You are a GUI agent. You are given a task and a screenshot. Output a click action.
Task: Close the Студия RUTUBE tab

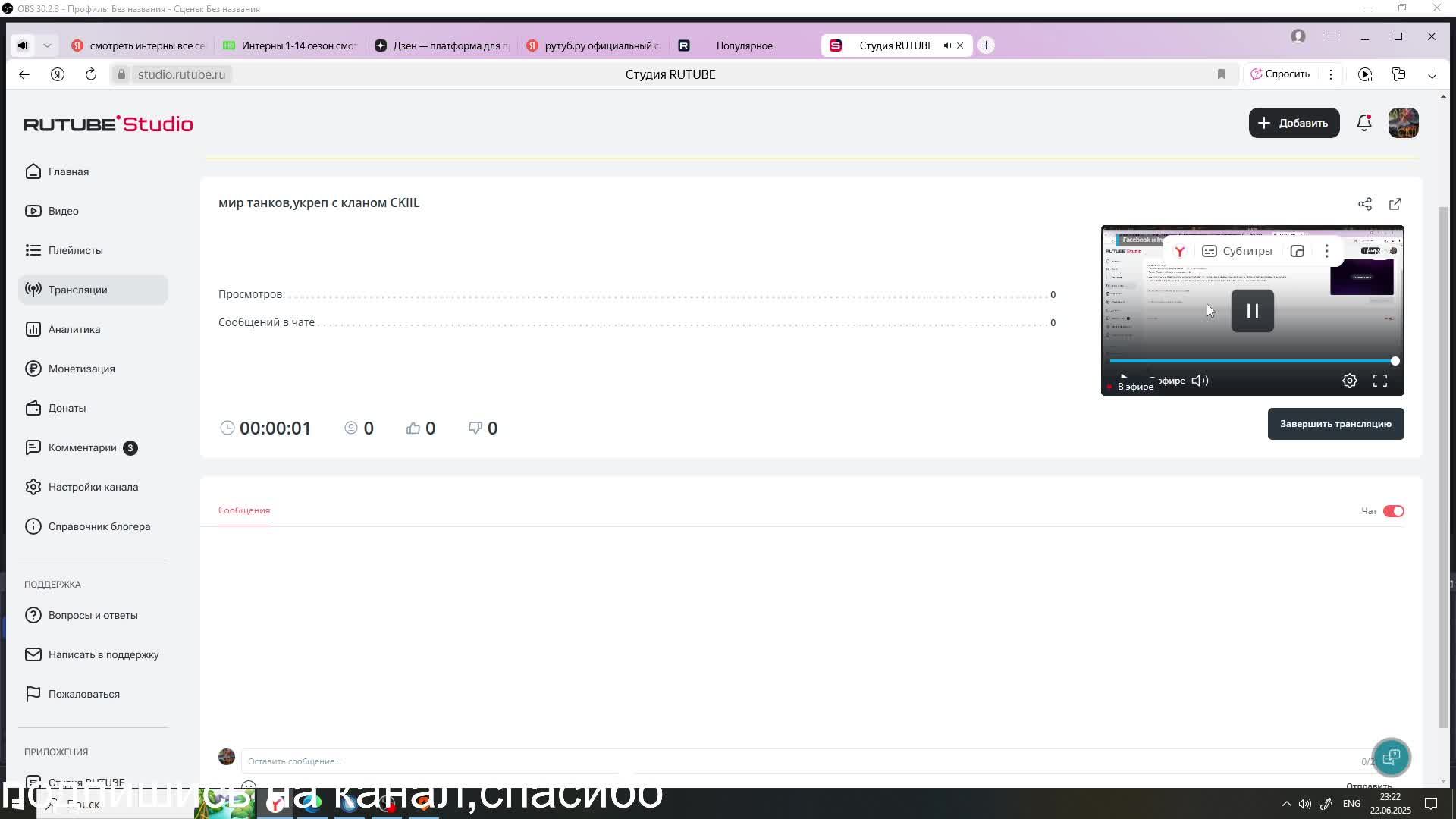960,45
